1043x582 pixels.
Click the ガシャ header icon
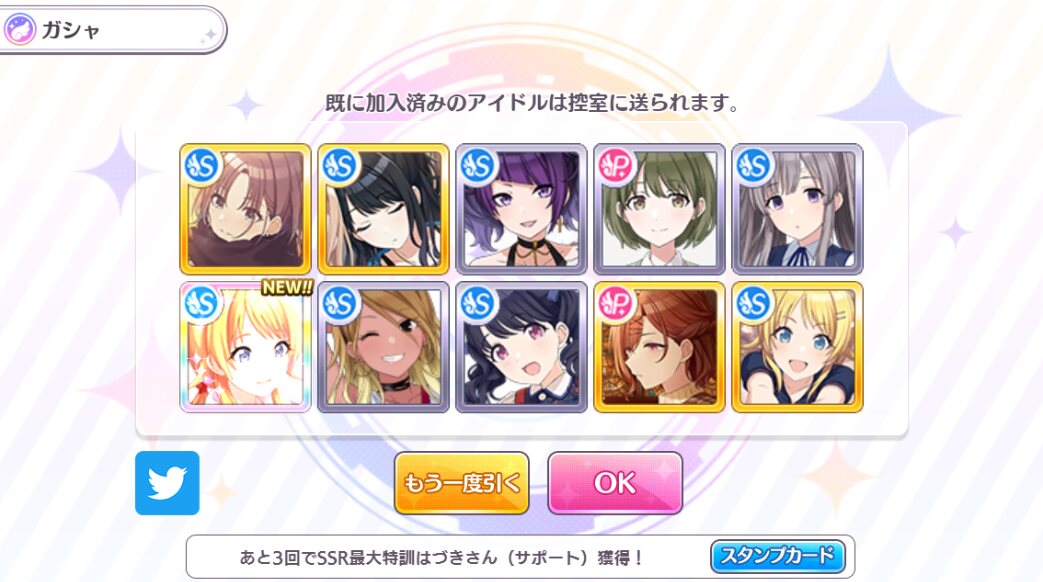(20, 30)
